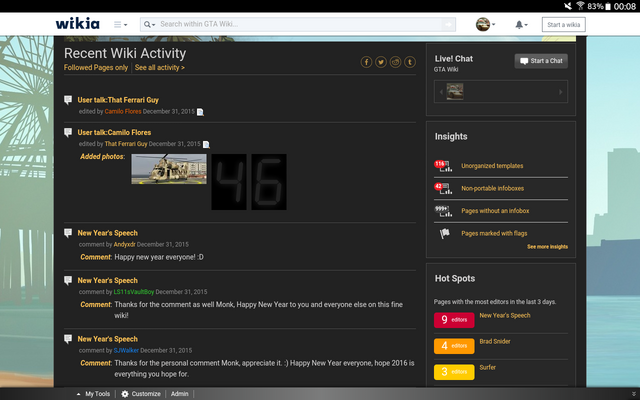Viewport: 640px width, 400px height.
Task: Open Surfer hot spot link
Action: pyautogui.click(x=487, y=367)
